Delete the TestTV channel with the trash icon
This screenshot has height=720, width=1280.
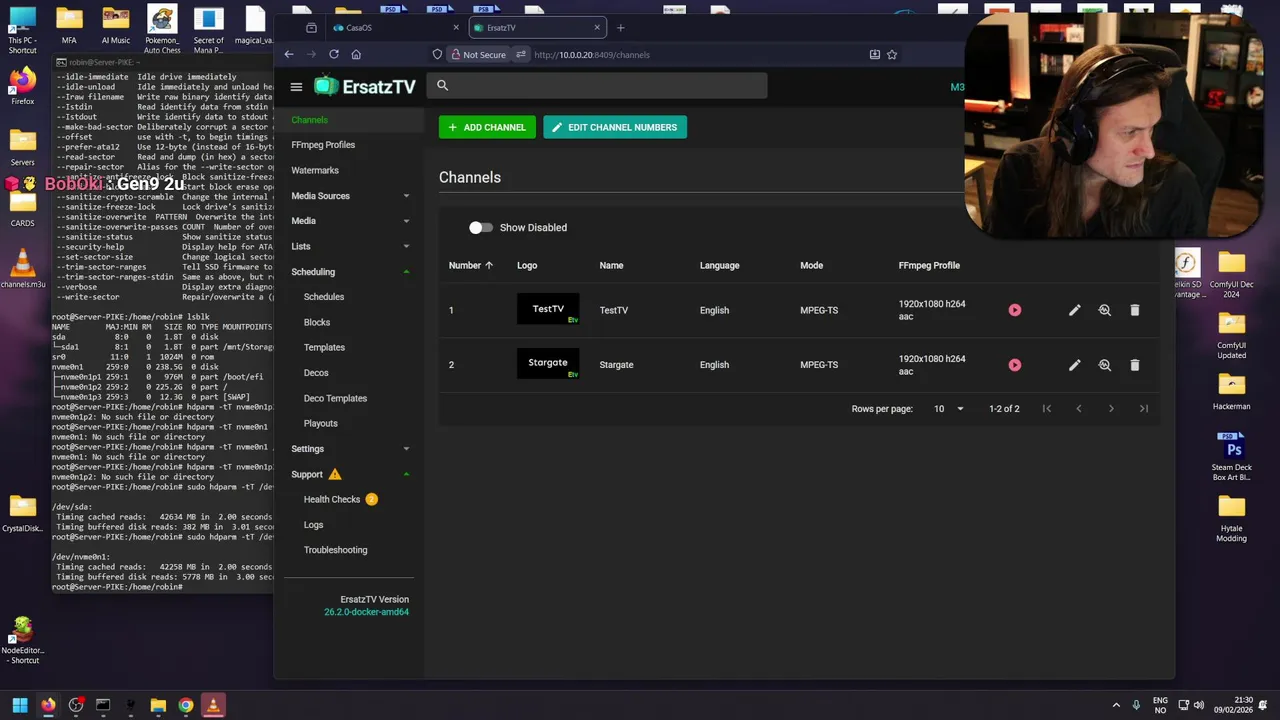coord(1135,310)
